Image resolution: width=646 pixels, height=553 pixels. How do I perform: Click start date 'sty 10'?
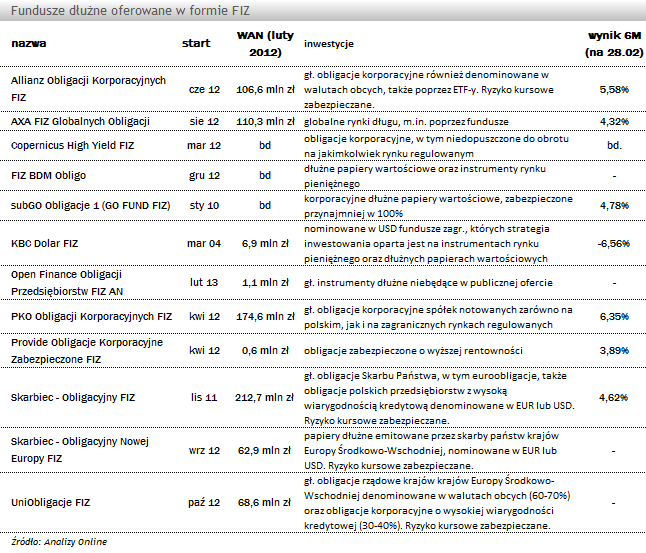(x=204, y=205)
